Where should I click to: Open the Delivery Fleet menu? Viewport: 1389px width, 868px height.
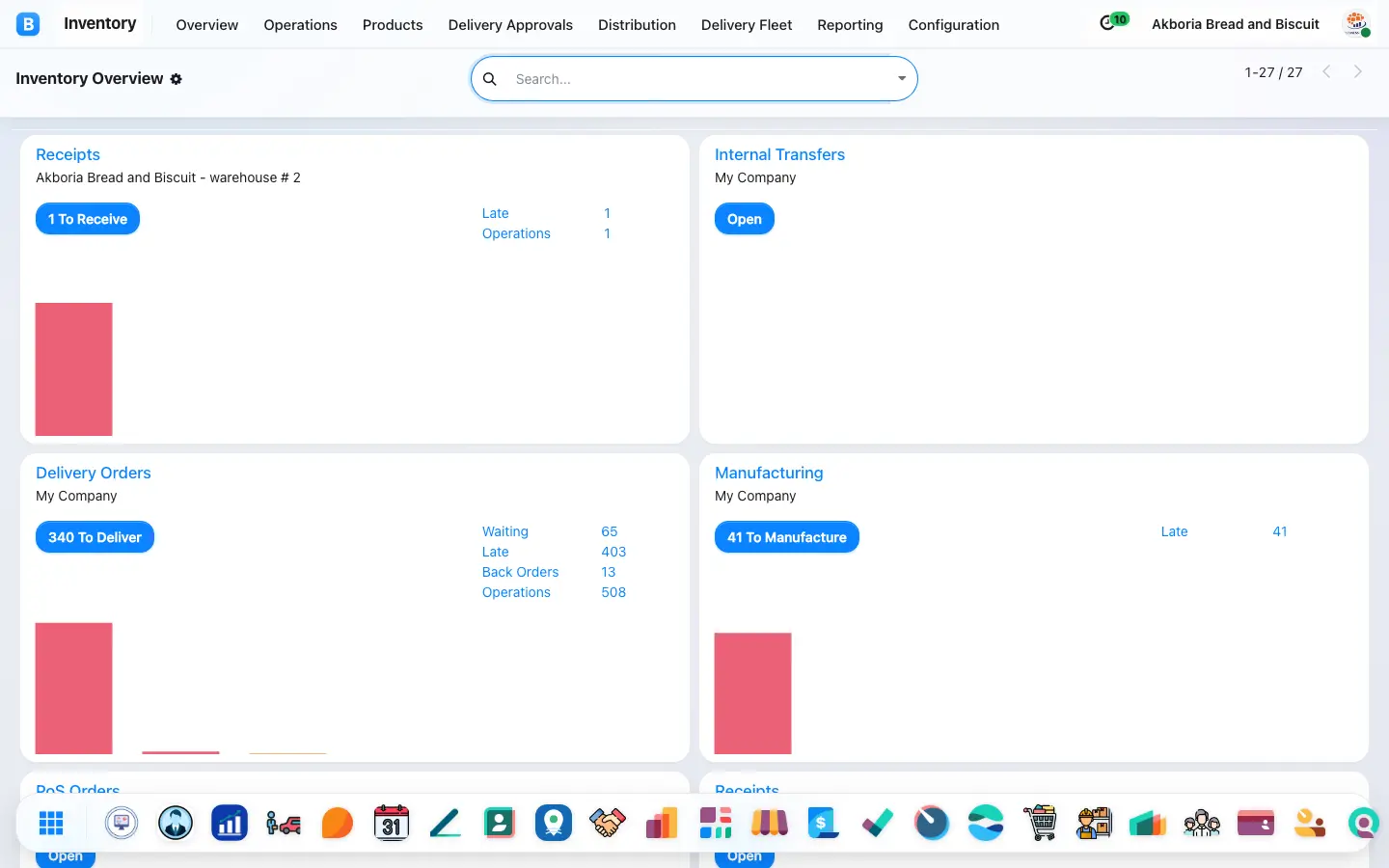[x=747, y=25]
